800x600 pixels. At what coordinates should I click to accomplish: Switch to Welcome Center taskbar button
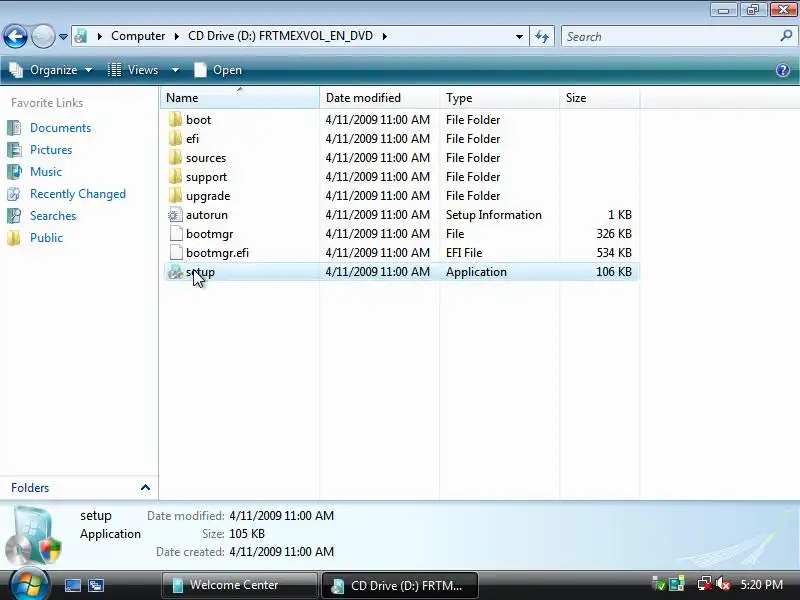click(239, 585)
